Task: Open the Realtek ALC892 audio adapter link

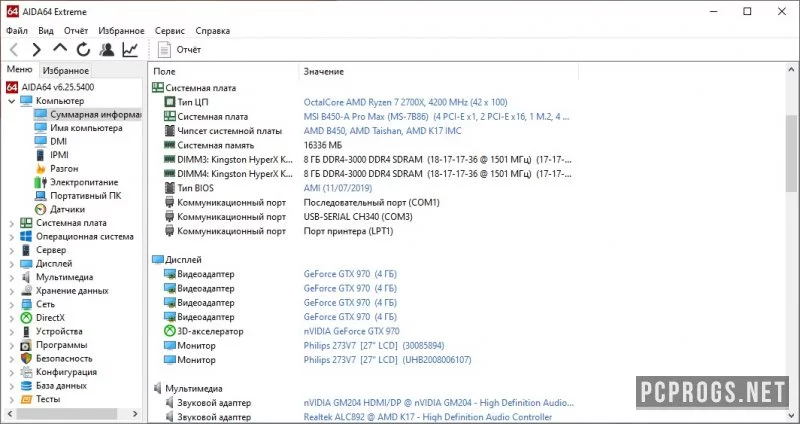Action: point(428,417)
